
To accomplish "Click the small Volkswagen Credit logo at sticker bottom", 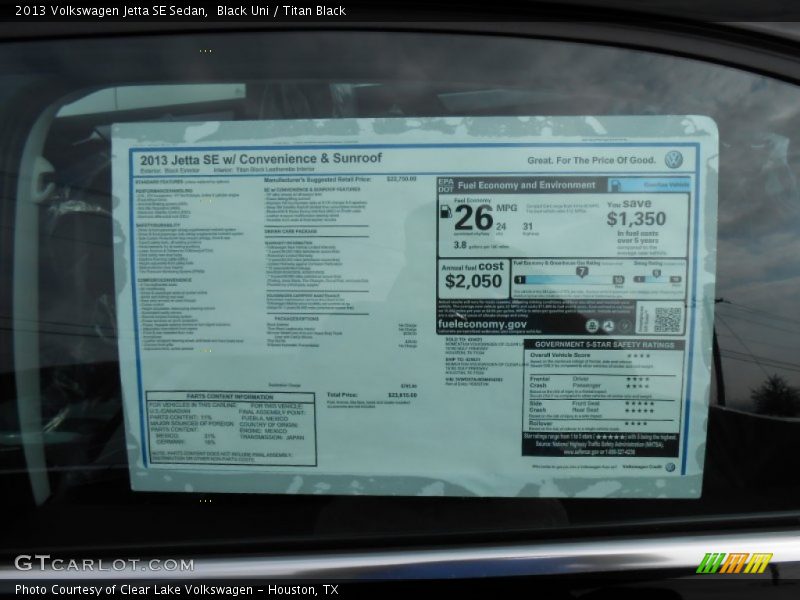I will [670, 467].
